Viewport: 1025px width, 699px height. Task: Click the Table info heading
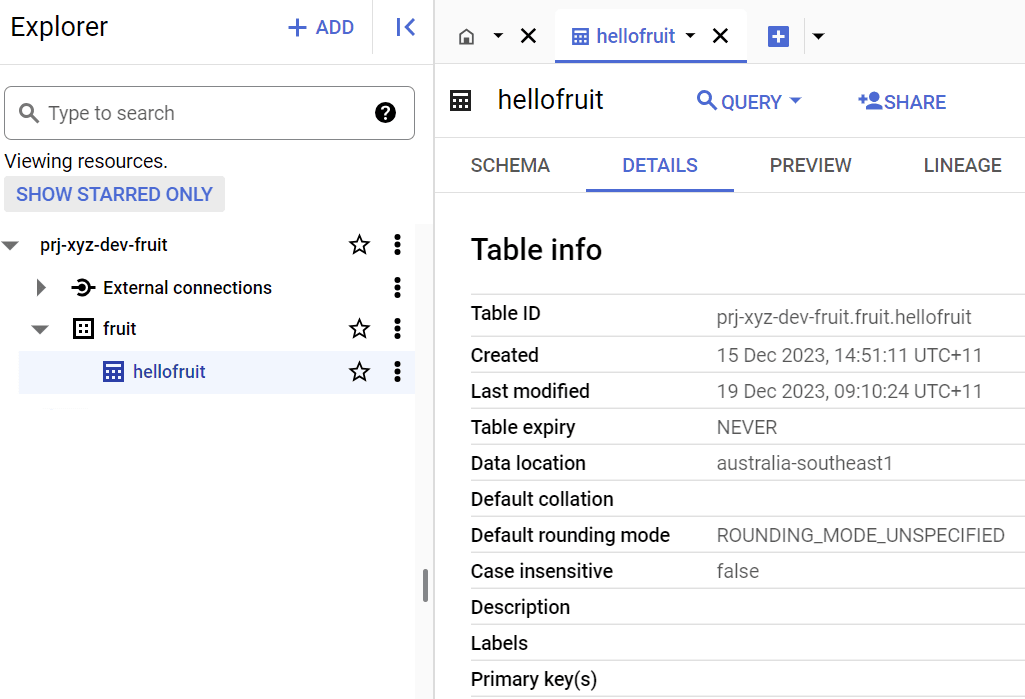point(536,250)
